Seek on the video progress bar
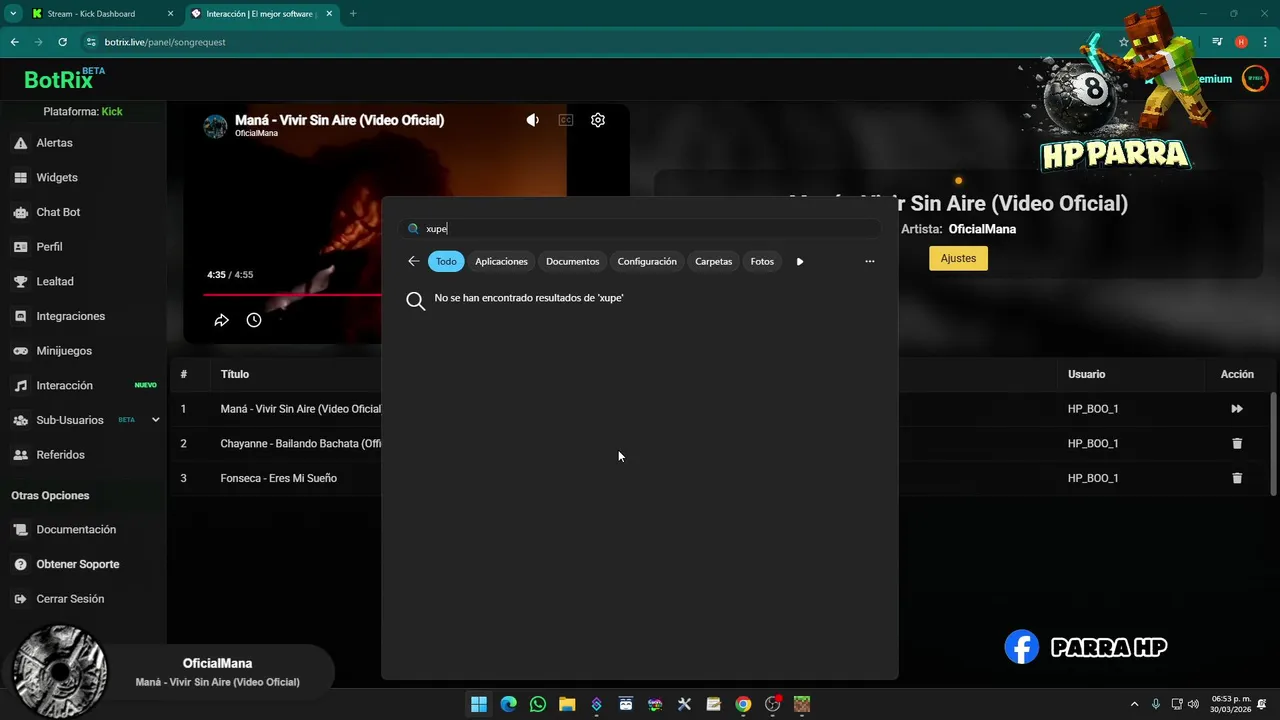Viewport: 1280px width, 720px height. (x=292, y=294)
